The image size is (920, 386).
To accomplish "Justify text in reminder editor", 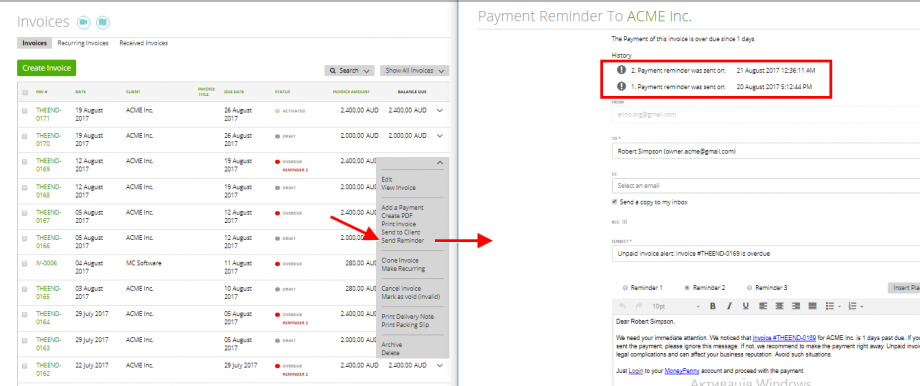I will (813, 306).
